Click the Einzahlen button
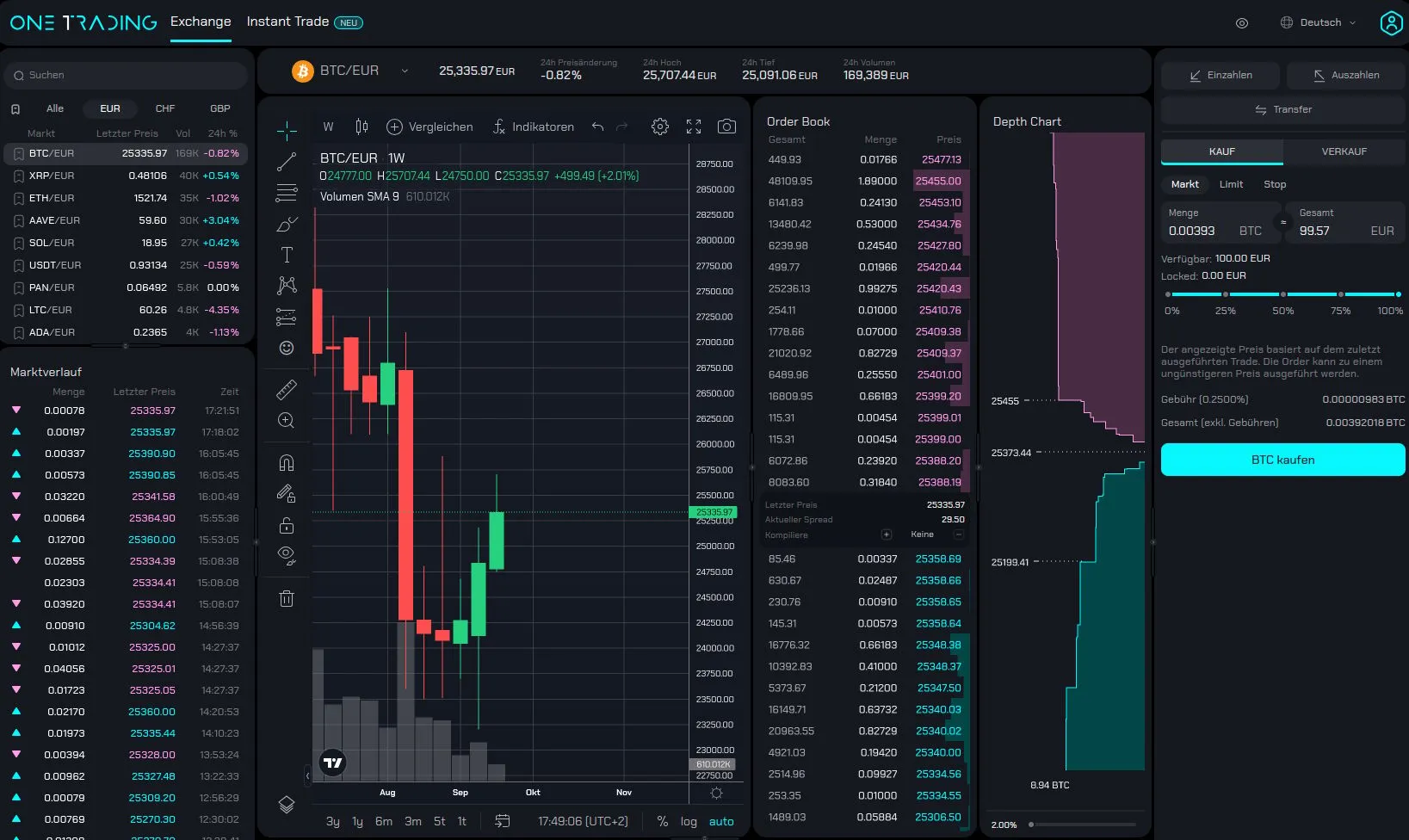The width and height of the screenshot is (1409, 840). tap(1220, 75)
